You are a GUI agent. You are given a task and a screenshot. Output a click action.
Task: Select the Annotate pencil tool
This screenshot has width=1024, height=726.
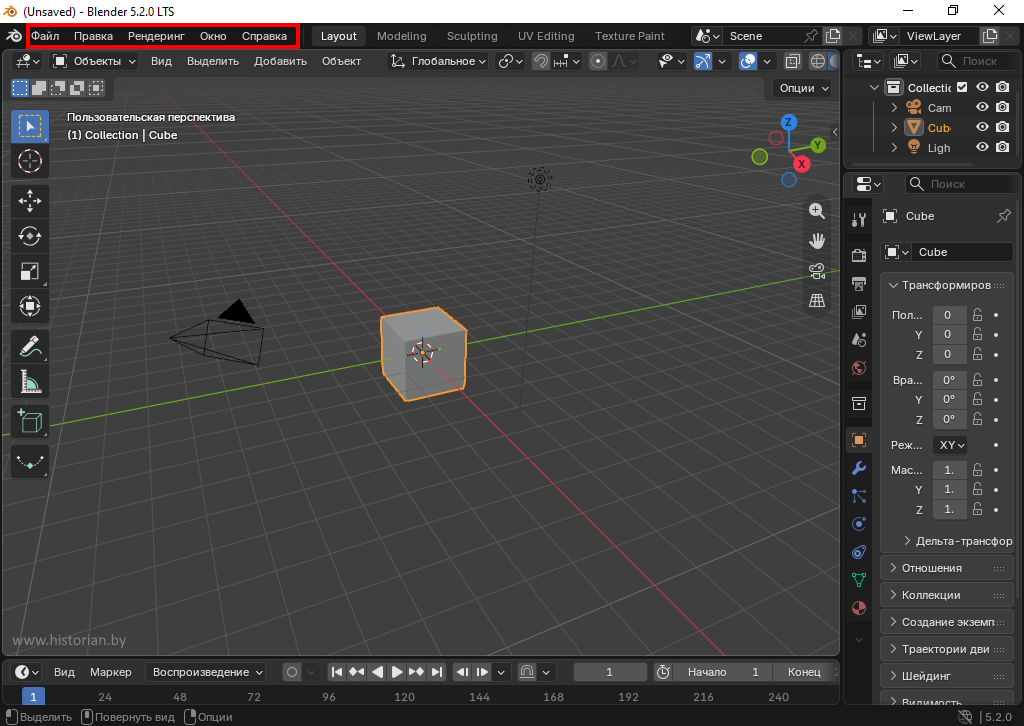pyautogui.click(x=30, y=346)
